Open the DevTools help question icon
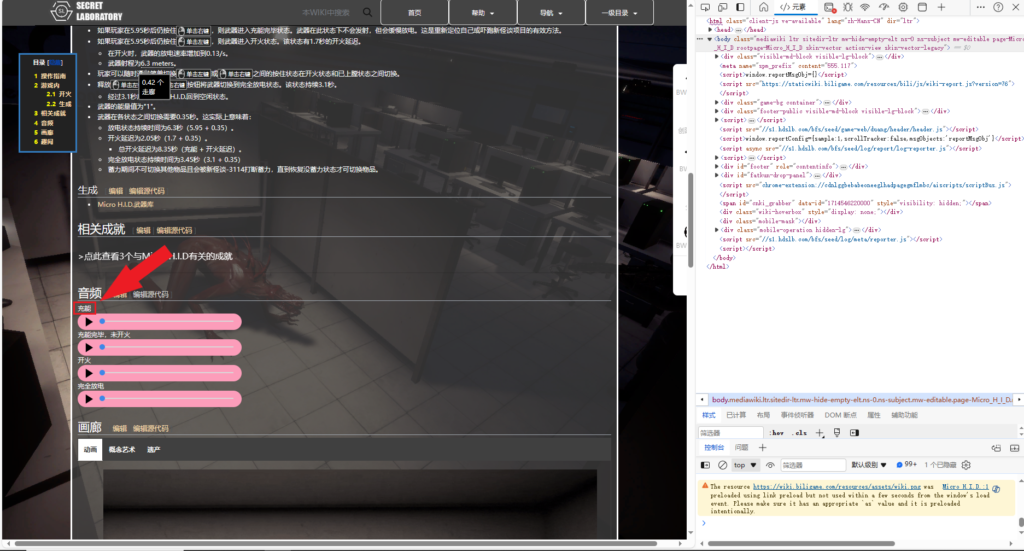The width and height of the screenshot is (1024, 551). tap(998, 7)
